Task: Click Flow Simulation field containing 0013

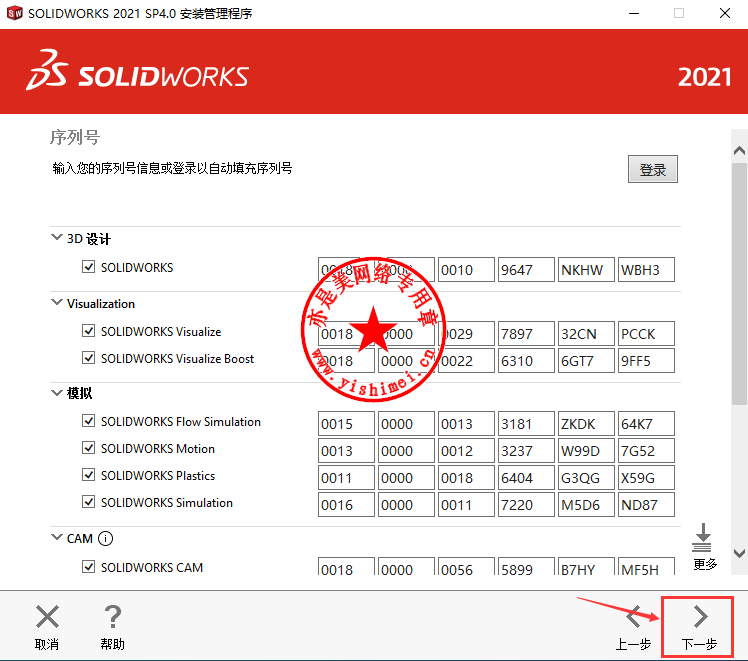Action: pos(466,423)
